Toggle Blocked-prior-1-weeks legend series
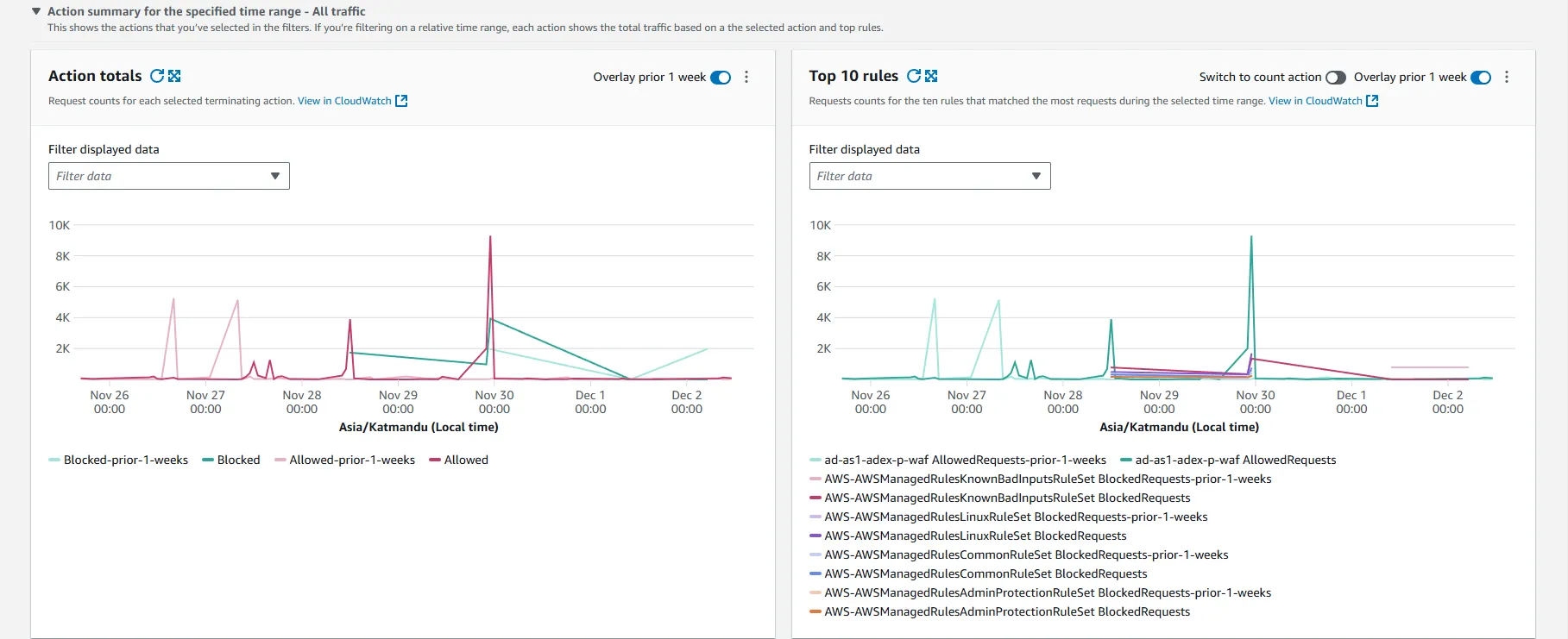The width and height of the screenshot is (1568, 639). coord(119,460)
